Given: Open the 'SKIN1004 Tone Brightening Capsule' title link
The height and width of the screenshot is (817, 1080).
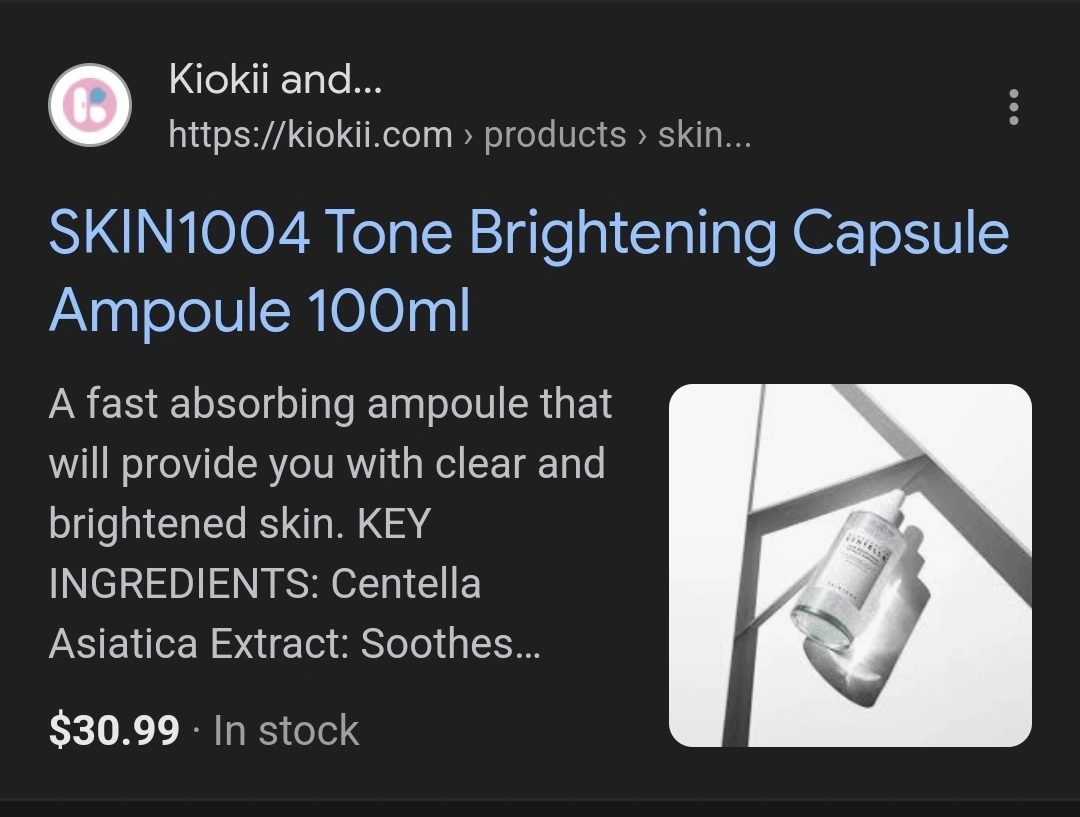Looking at the screenshot, I should (529, 234).
